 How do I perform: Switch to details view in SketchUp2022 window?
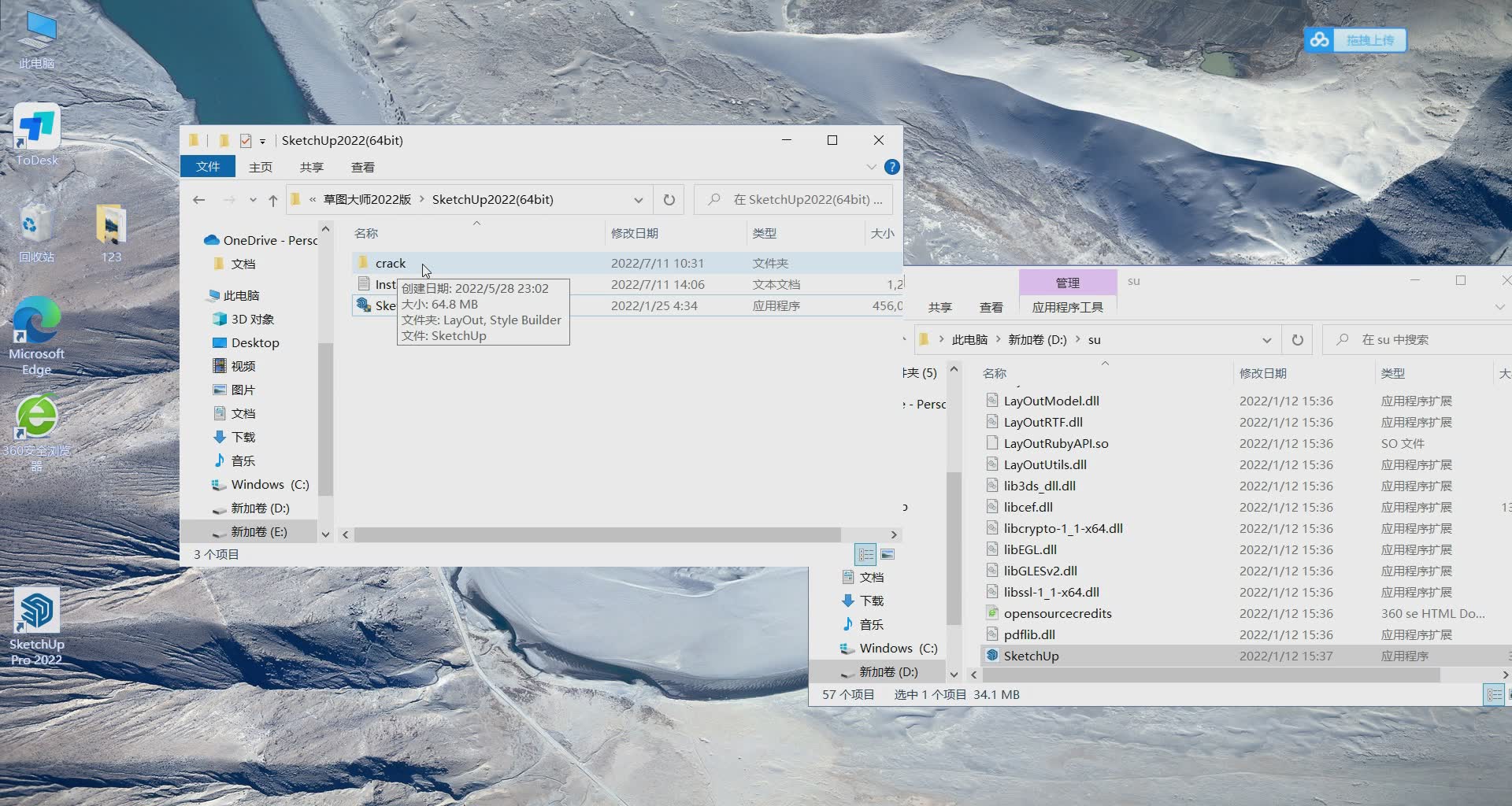click(865, 555)
